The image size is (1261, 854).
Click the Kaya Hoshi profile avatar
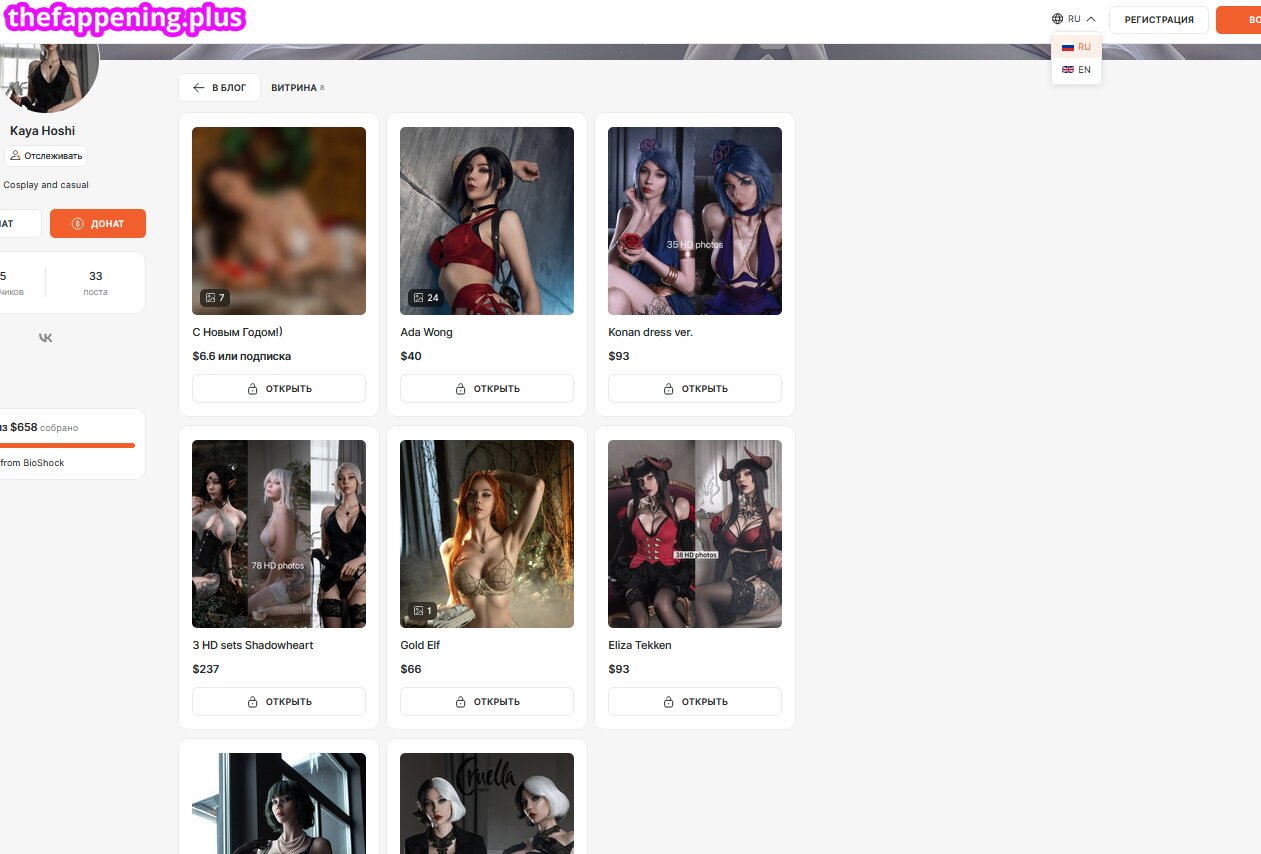coord(49,78)
